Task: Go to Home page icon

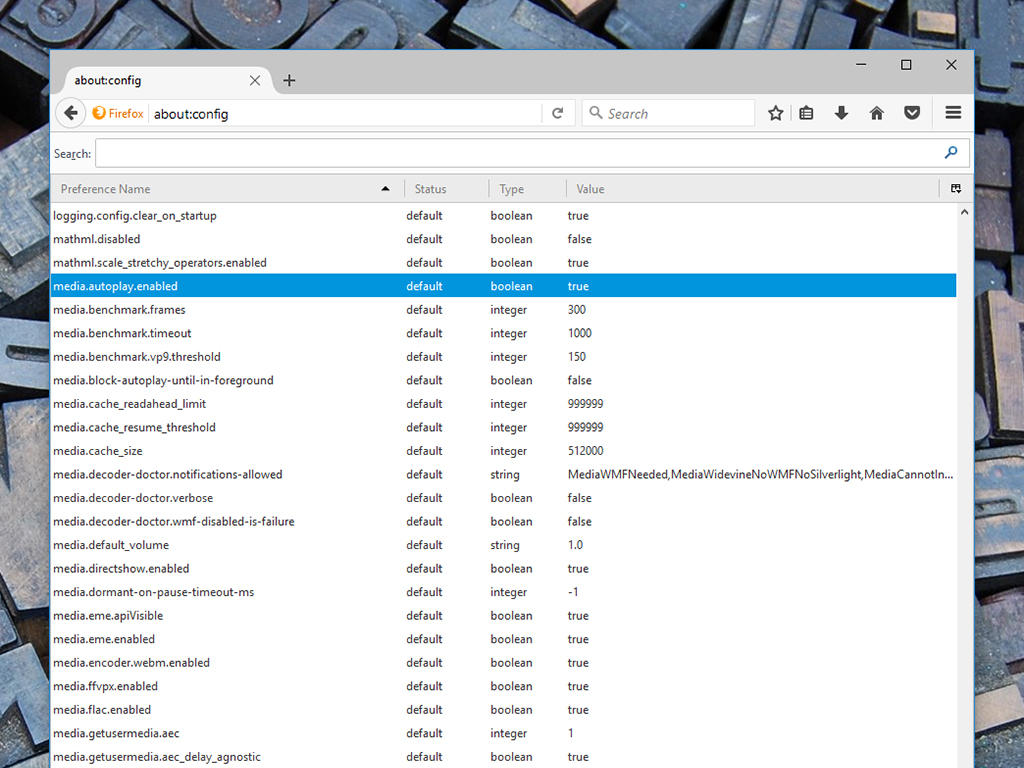Action: point(877,114)
